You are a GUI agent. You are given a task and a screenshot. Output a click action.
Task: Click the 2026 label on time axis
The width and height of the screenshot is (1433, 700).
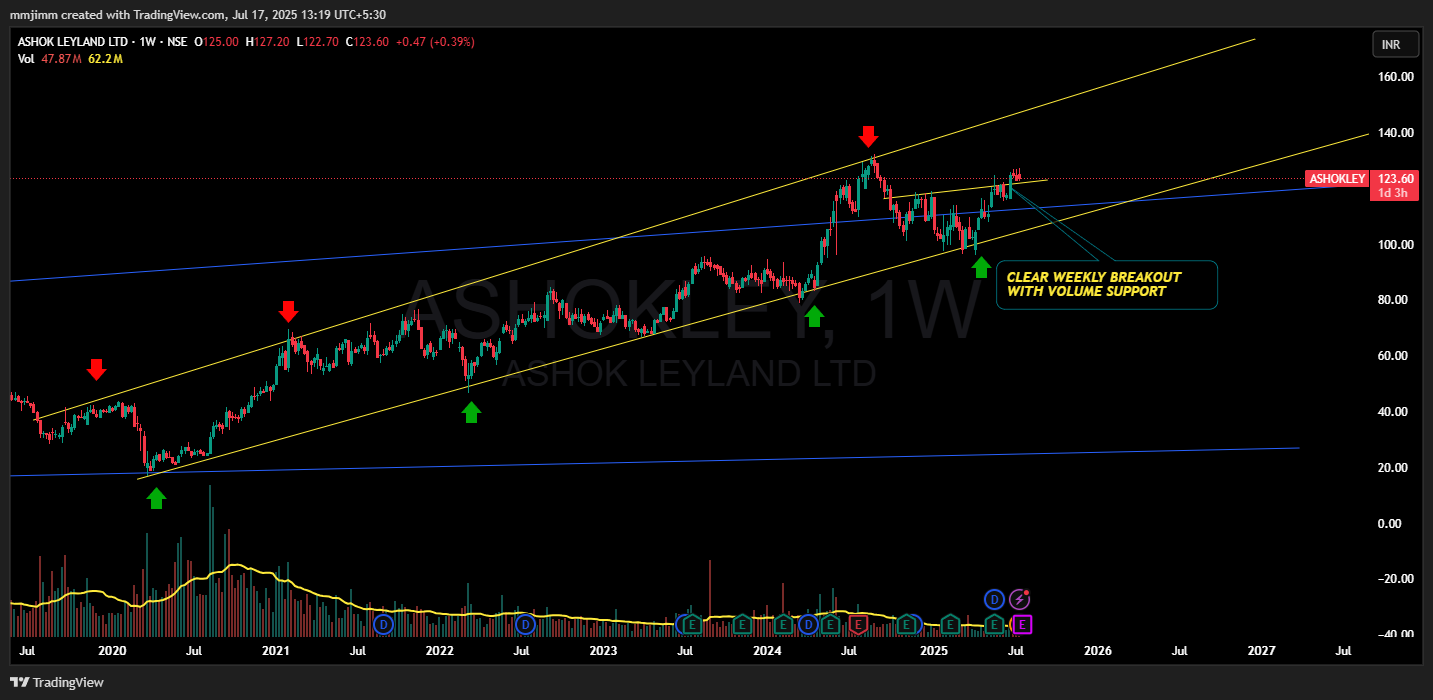(1098, 651)
